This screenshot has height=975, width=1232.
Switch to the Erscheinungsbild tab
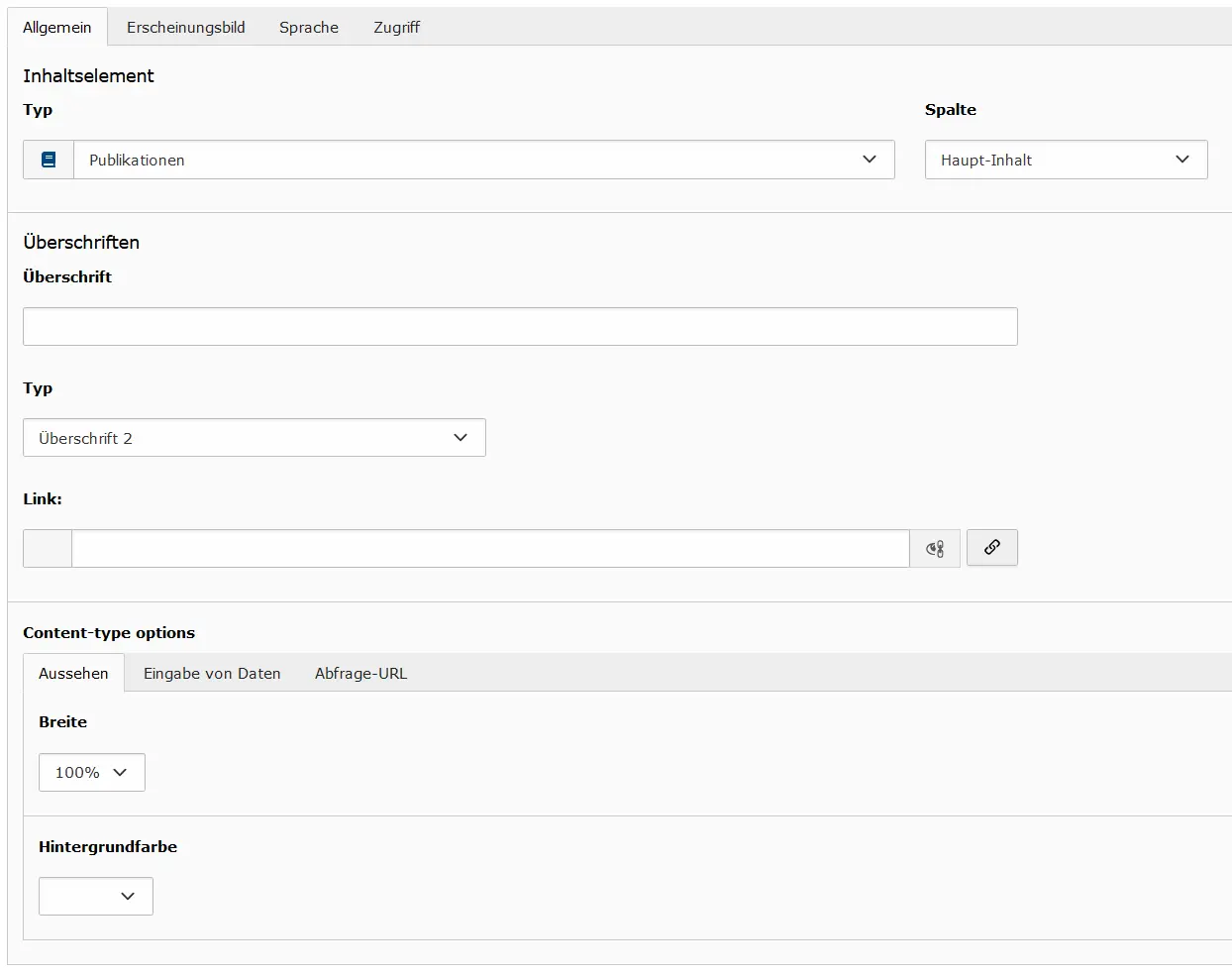click(x=186, y=27)
